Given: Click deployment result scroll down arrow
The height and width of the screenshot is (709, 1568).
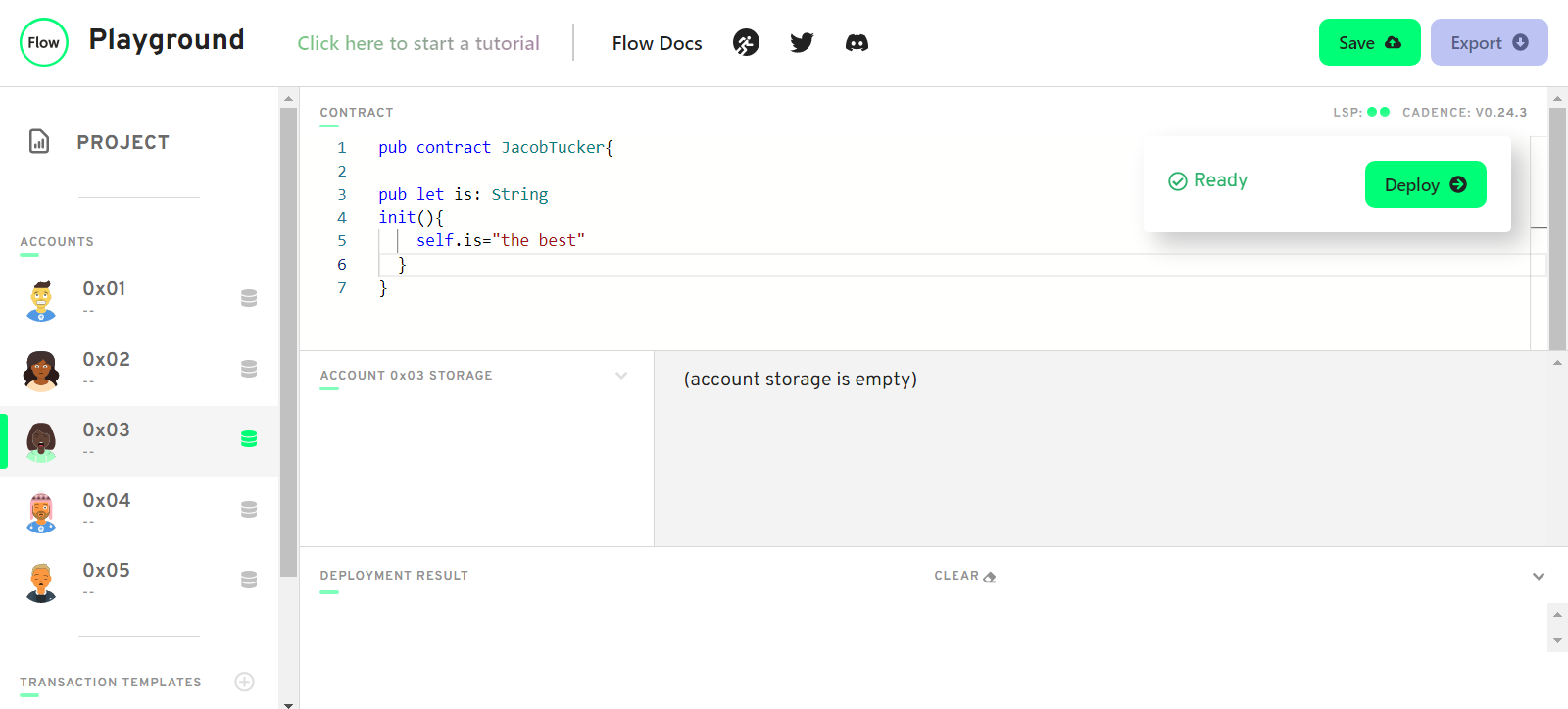Looking at the screenshot, I should pos(1557,640).
